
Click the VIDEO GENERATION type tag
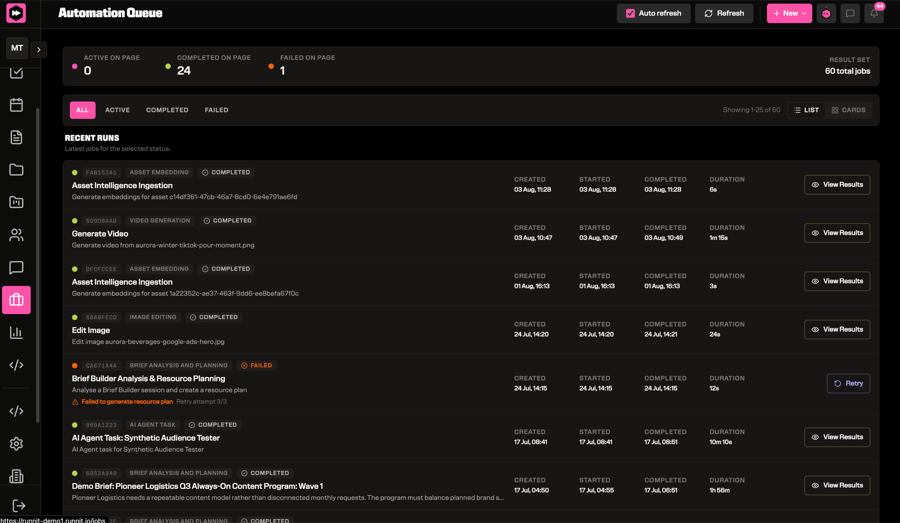160,220
